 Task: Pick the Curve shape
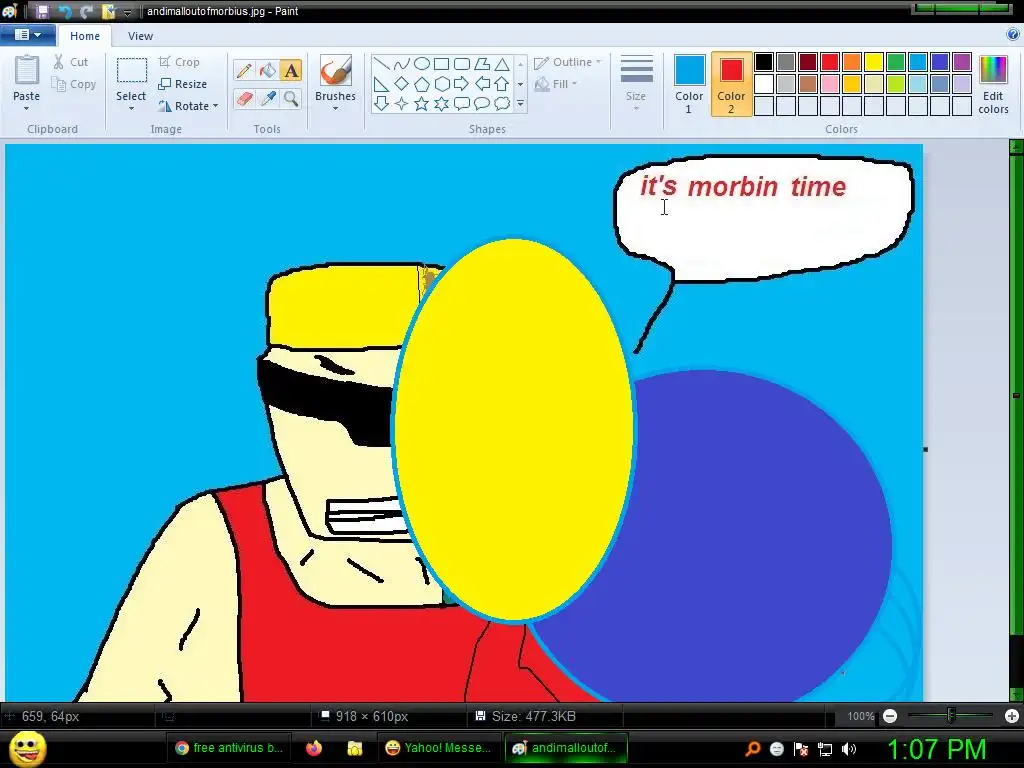[402, 64]
